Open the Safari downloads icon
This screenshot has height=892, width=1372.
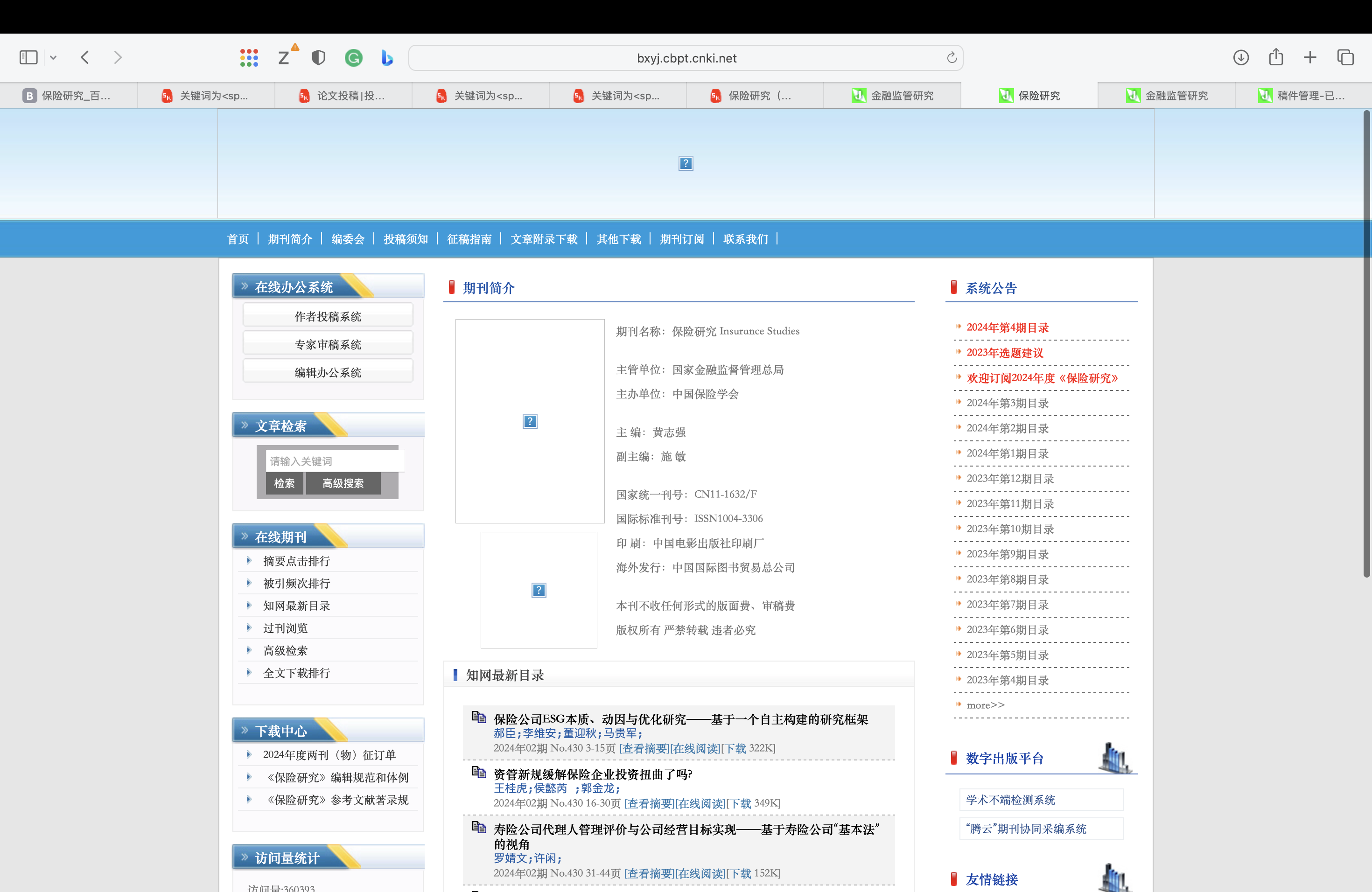1240,58
